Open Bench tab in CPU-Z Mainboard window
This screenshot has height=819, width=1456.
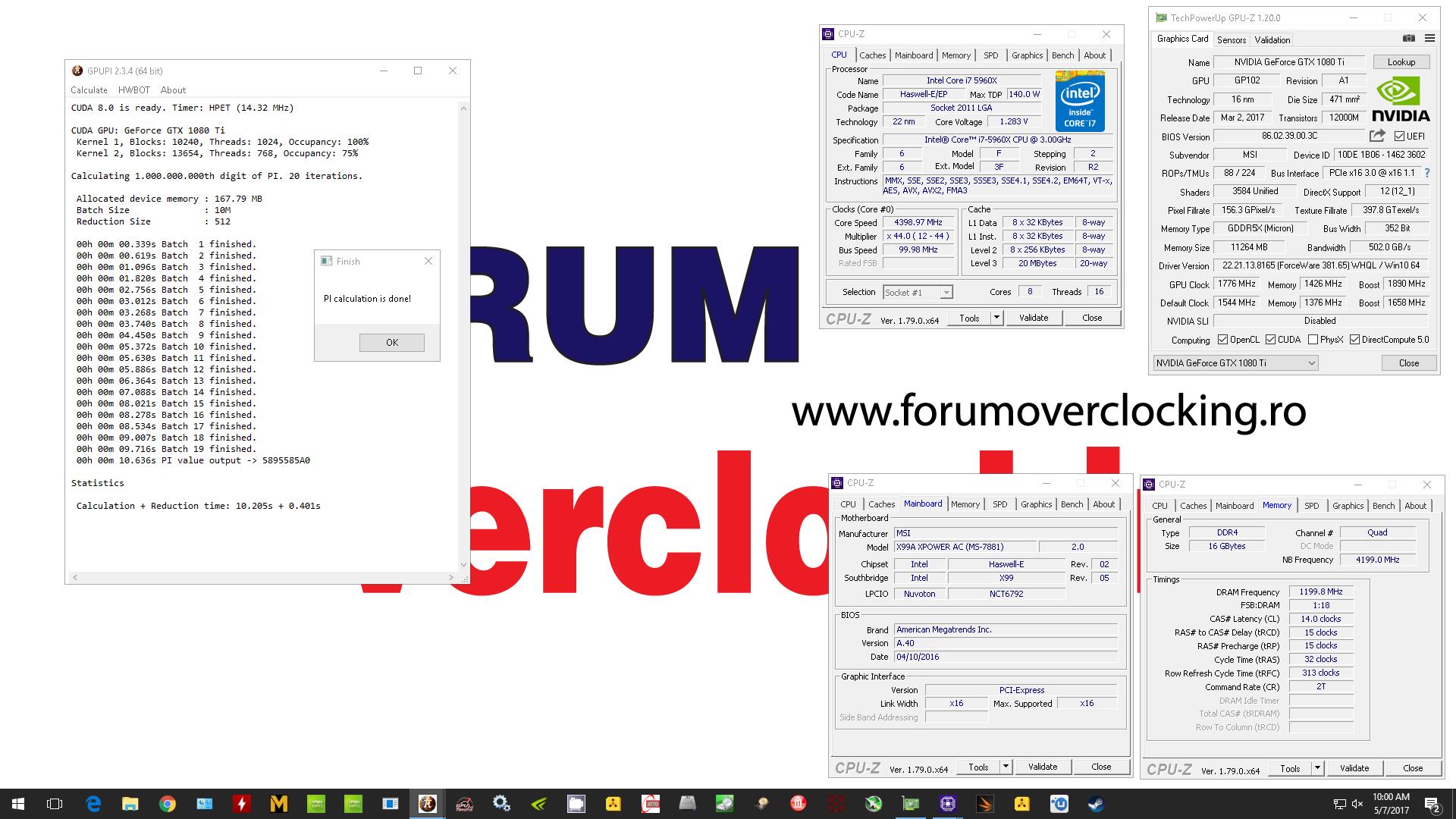[x=1072, y=504]
